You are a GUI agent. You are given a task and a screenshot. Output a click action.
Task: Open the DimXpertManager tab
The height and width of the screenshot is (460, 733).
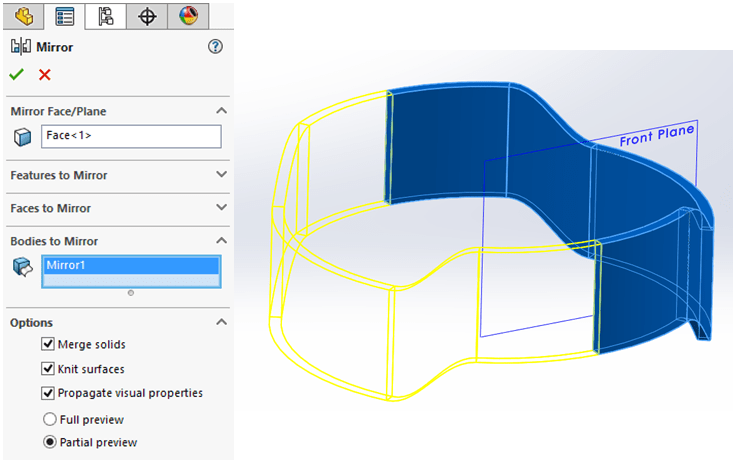pyautogui.click(x=147, y=15)
